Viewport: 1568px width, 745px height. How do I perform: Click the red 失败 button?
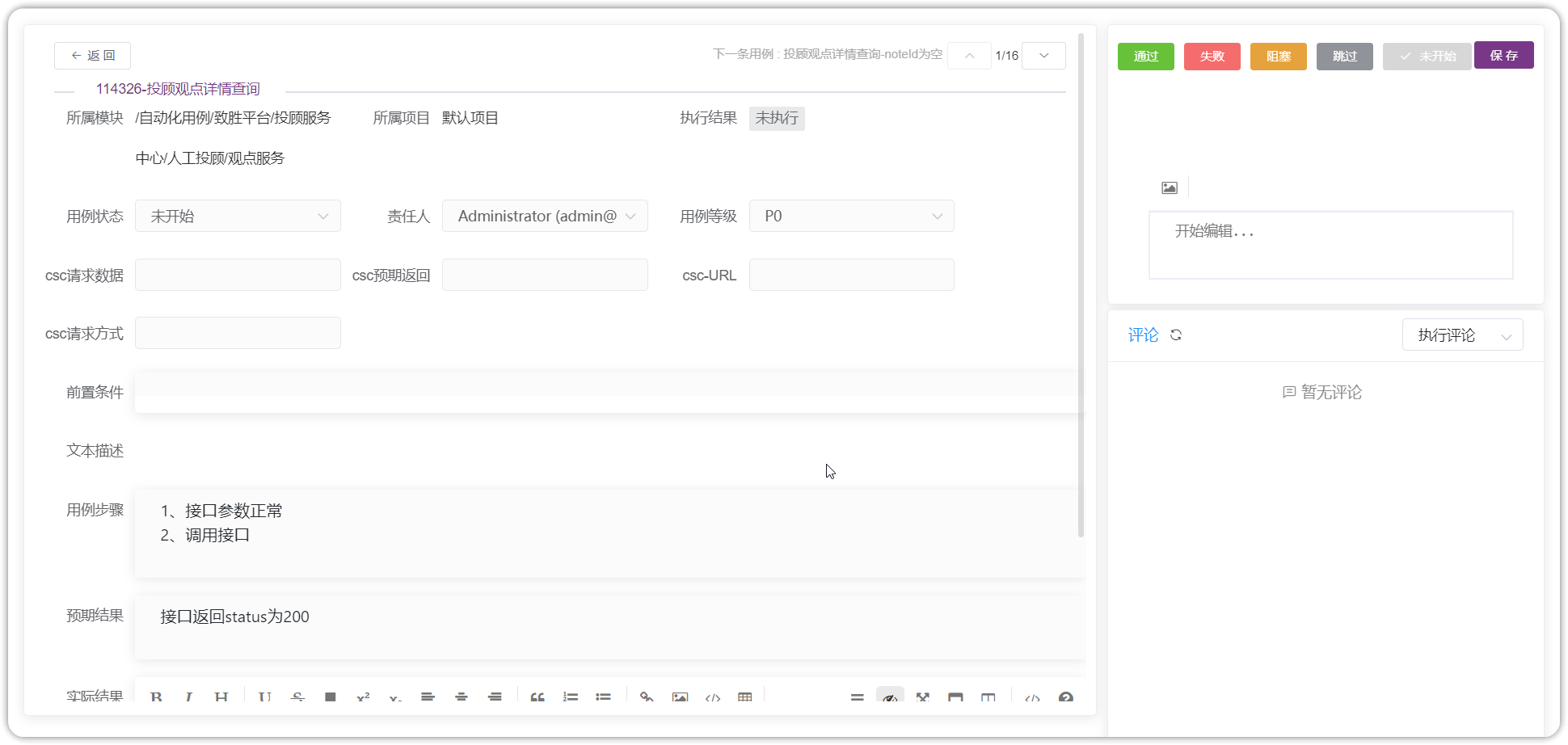(x=1212, y=56)
